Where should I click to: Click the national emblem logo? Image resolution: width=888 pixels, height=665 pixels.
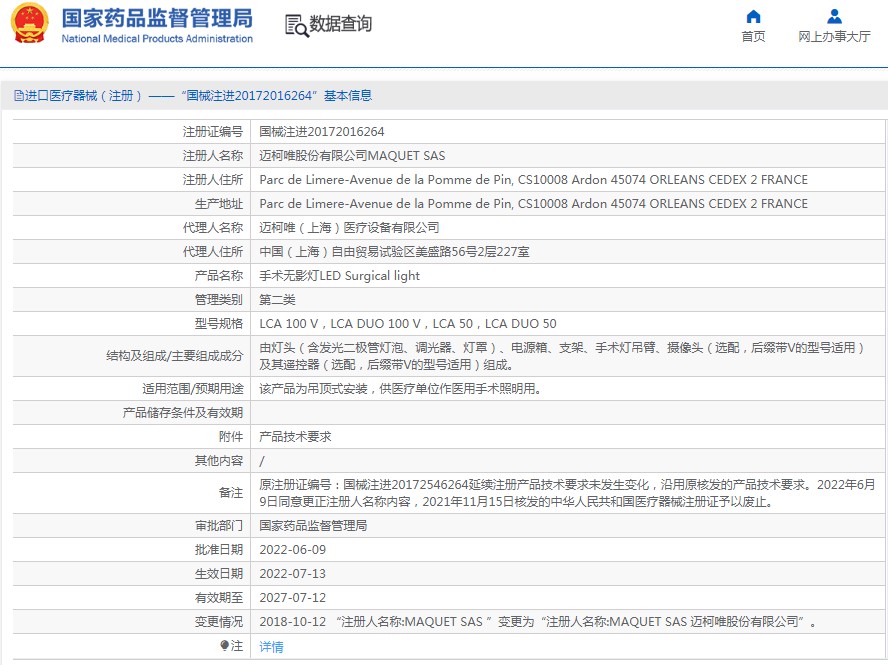pyautogui.click(x=29, y=24)
